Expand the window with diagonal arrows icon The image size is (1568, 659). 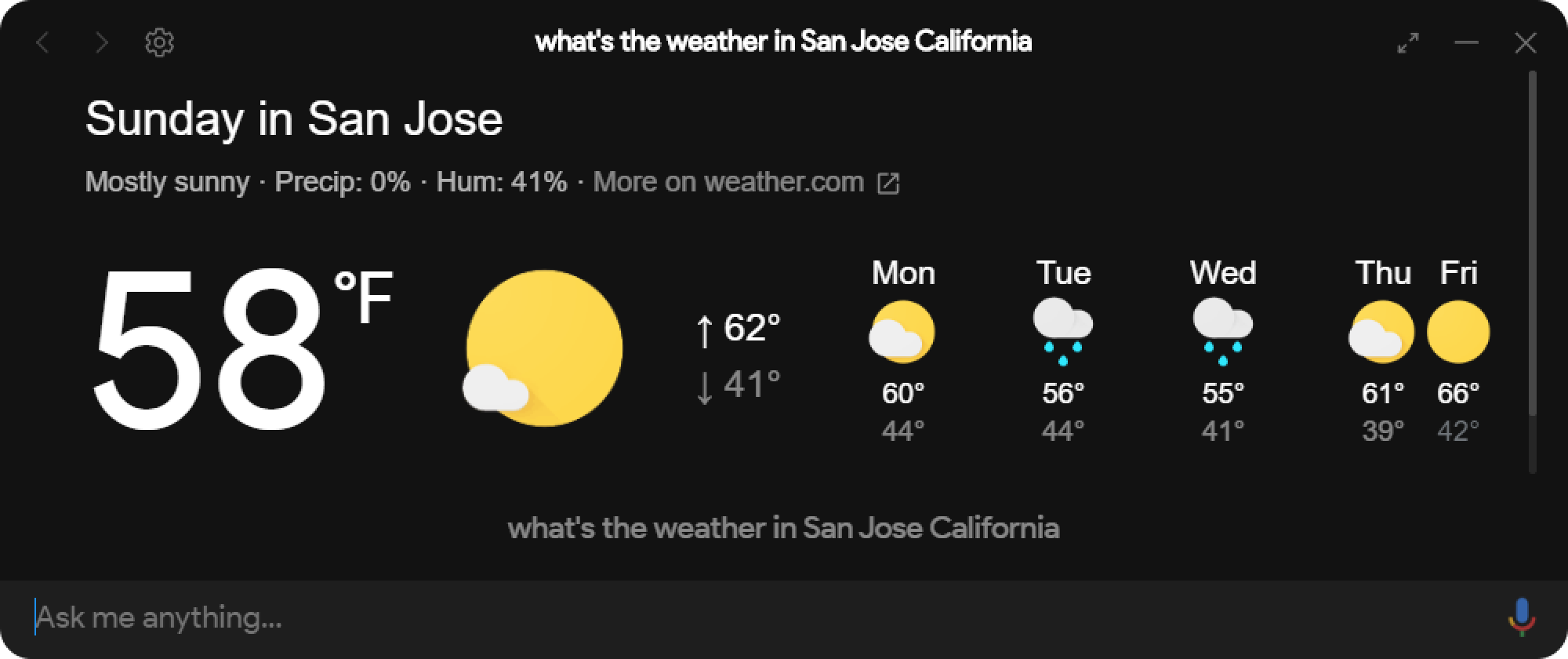[x=1409, y=42]
